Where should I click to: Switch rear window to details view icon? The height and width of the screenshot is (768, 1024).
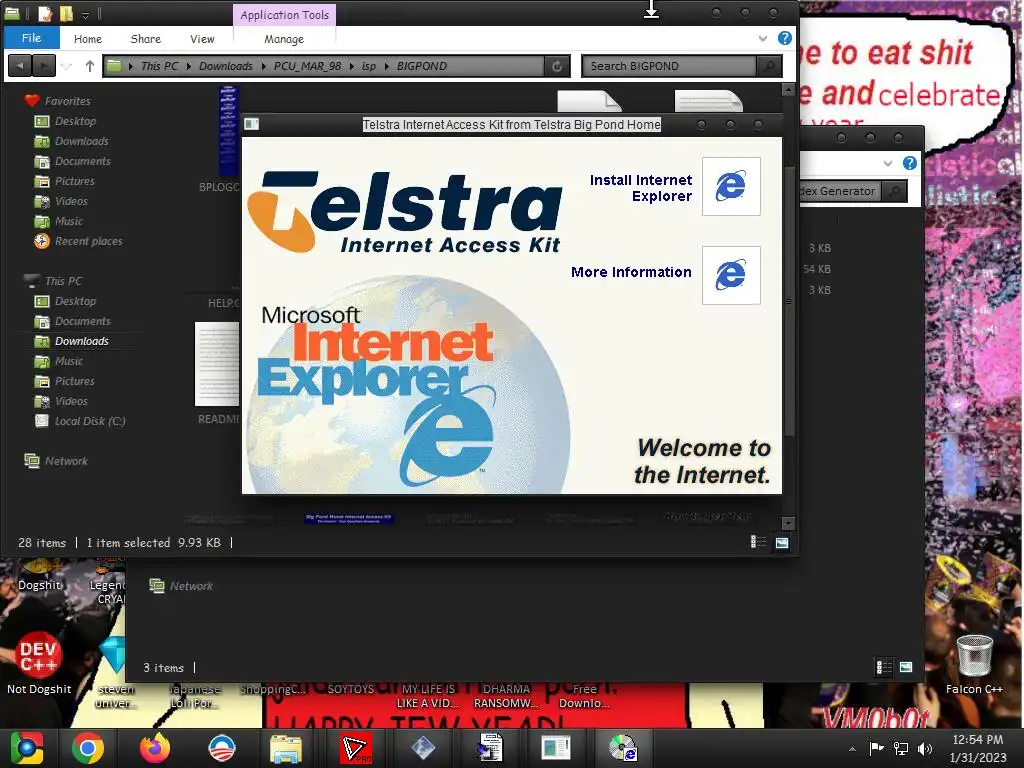point(884,667)
